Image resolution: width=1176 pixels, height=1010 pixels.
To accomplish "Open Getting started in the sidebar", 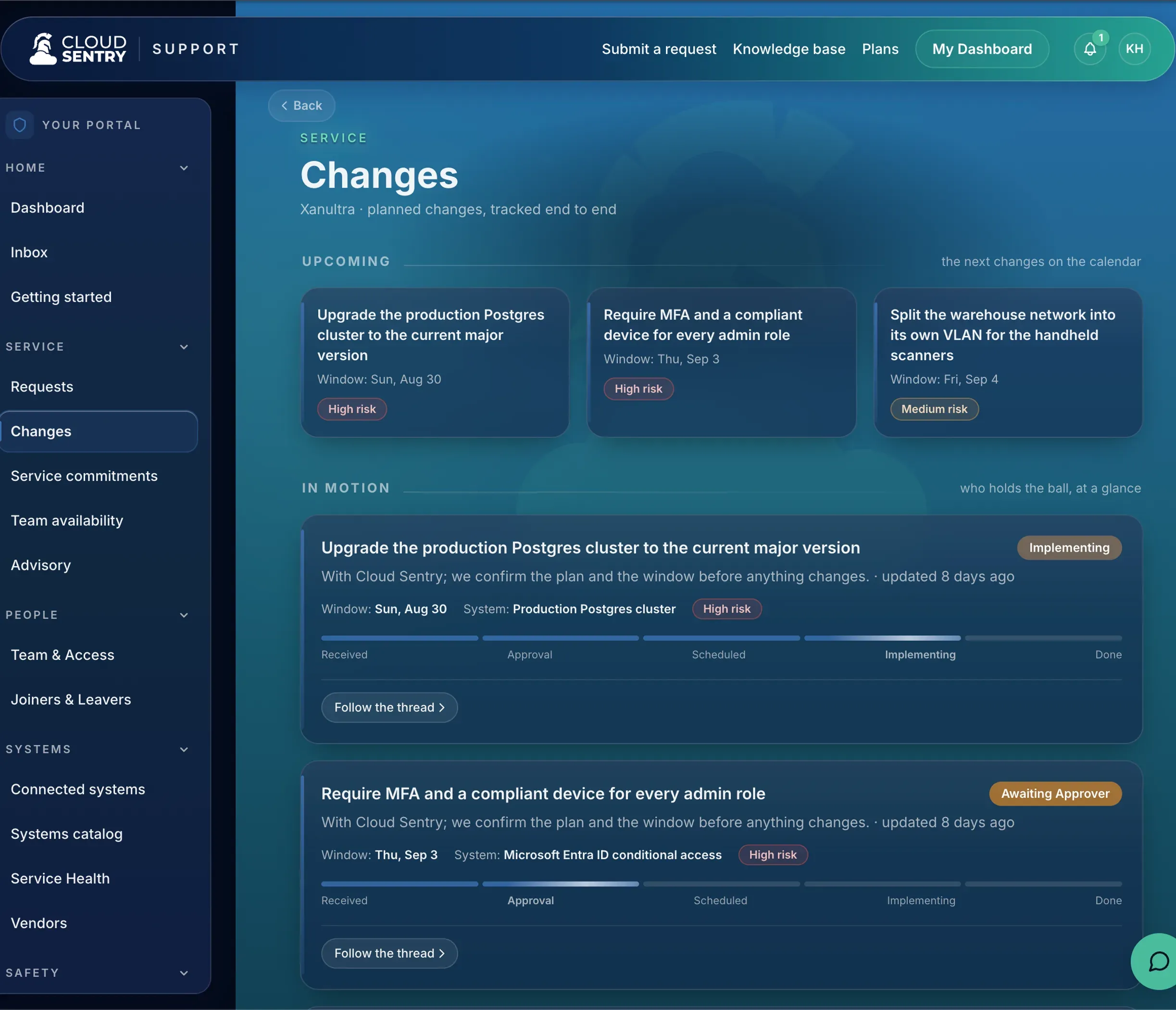I will point(99,297).
